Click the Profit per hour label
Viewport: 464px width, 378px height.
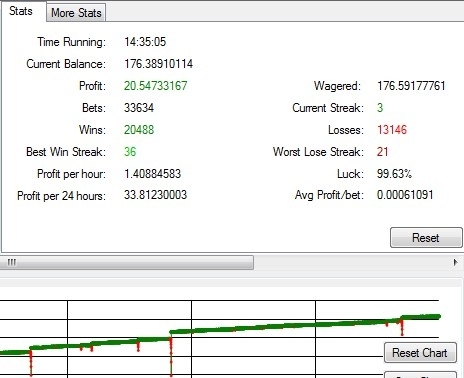coord(71,174)
